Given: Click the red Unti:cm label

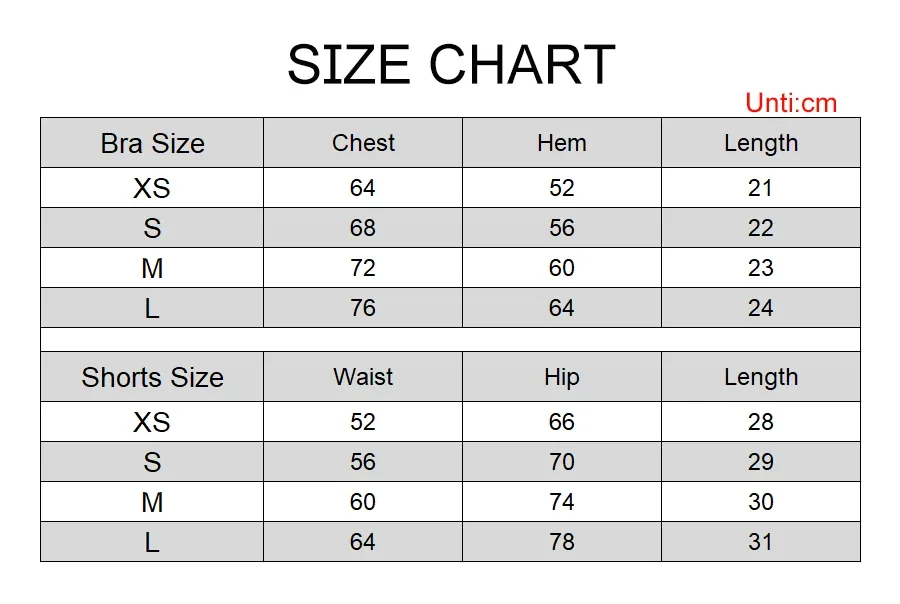Looking at the screenshot, I should click(791, 103).
